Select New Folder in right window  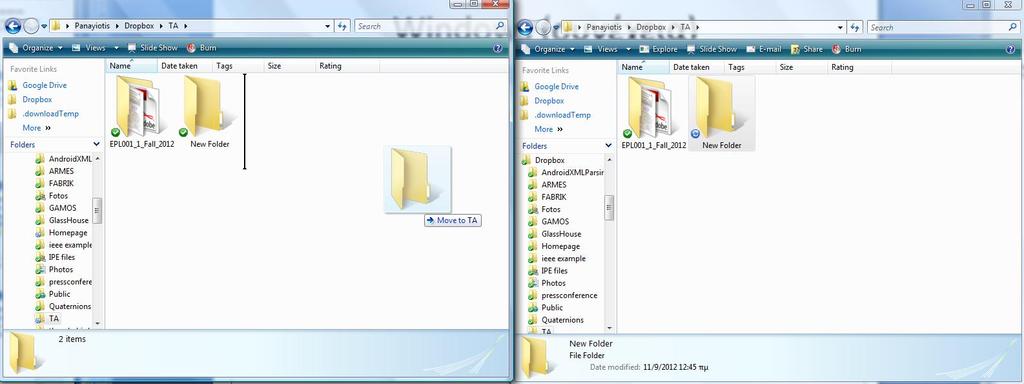pos(722,113)
